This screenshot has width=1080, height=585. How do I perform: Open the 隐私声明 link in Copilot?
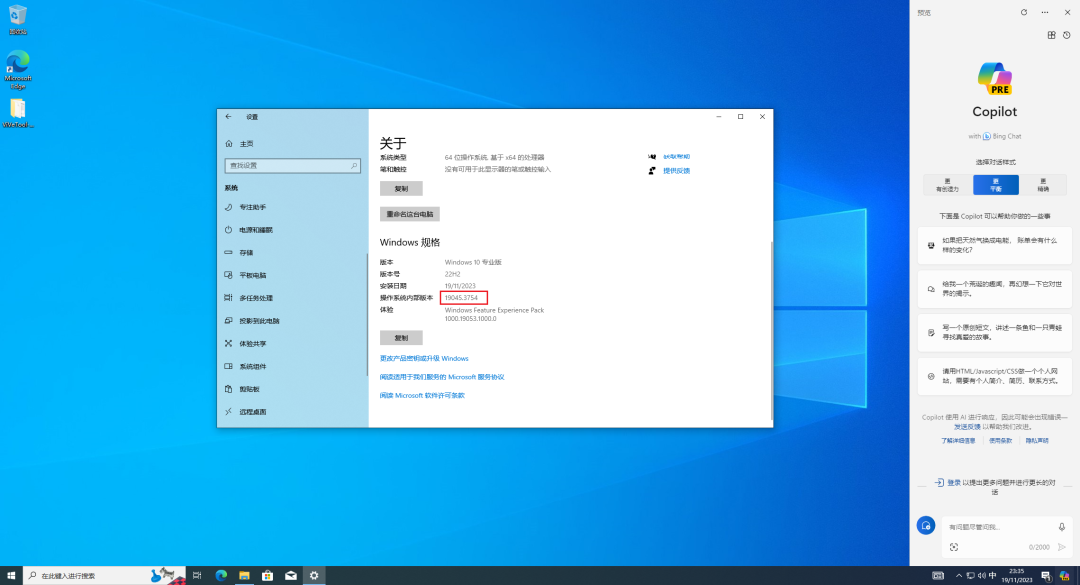pyautogui.click(x=1037, y=441)
